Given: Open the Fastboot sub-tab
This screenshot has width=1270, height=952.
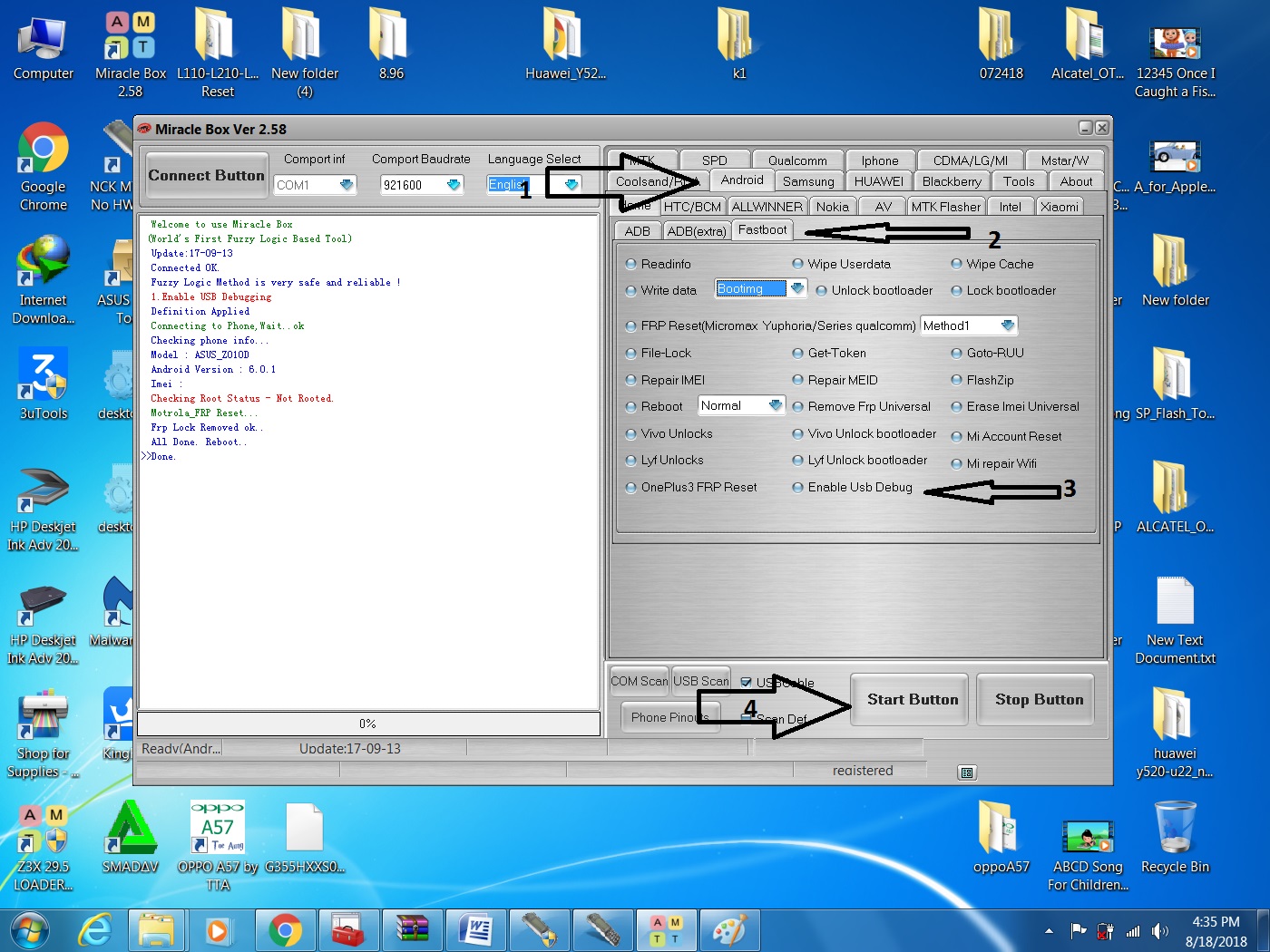Looking at the screenshot, I should (x=762, y=229).
